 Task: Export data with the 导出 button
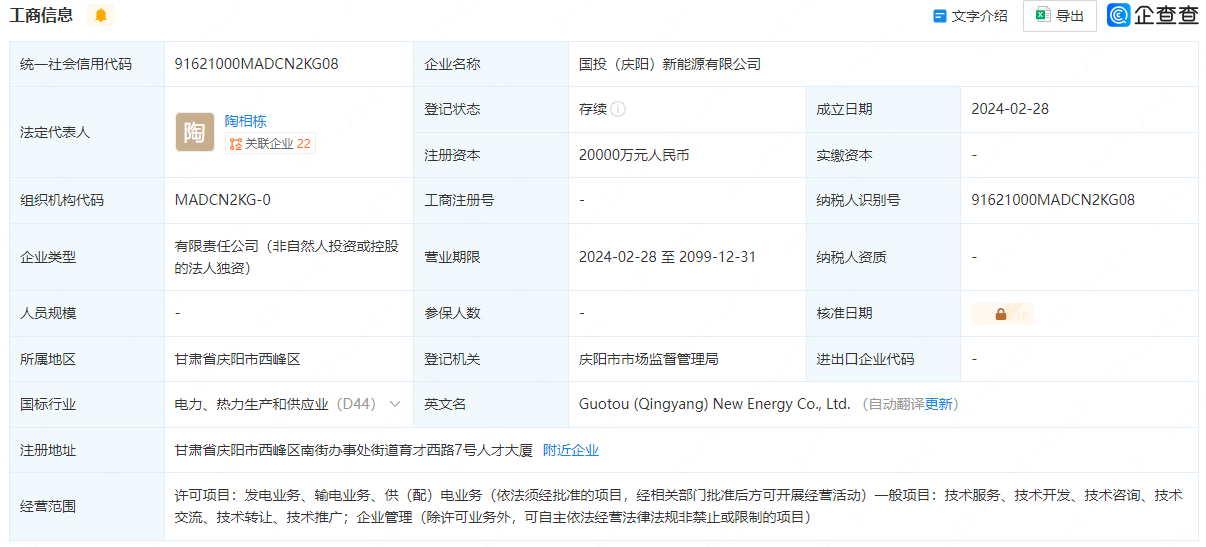pyautogui.click(x=1060, y=16)
